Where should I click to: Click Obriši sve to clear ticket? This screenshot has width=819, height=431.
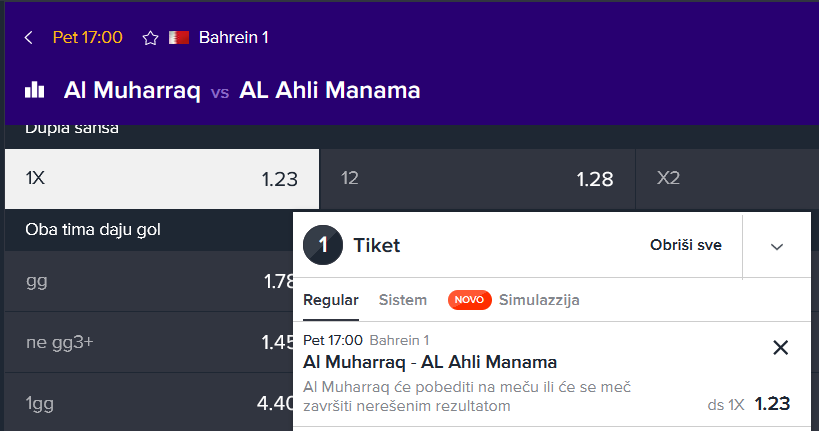click(x=685, y=245)
